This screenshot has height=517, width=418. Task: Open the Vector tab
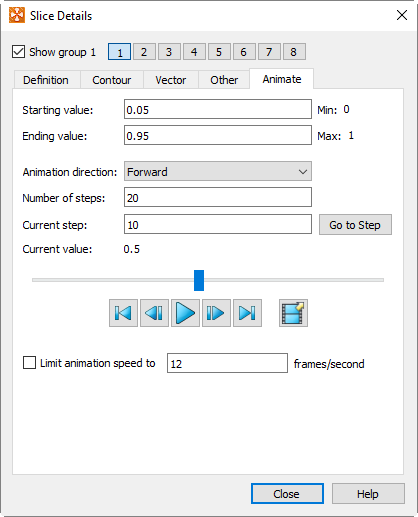pyautogui.click(x=171, y=80)
